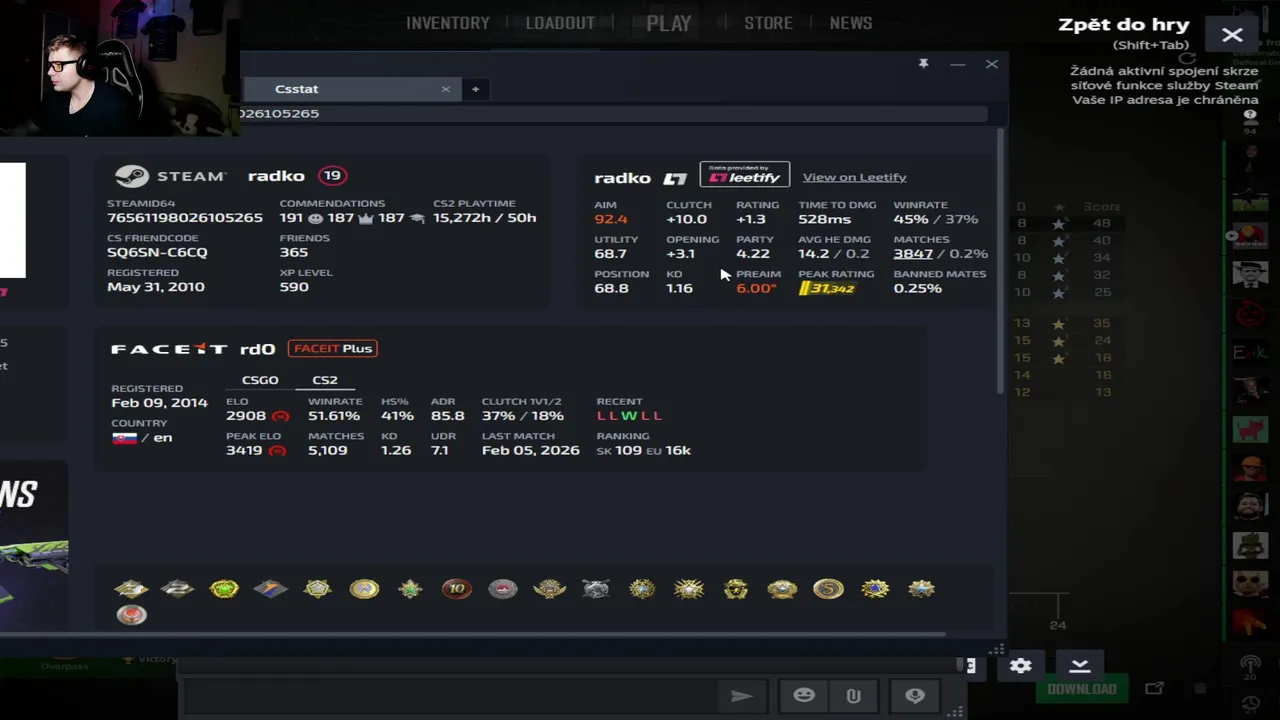Click the last match date Feb 05, 2026
This screenshot has height=720, width=1280.
coord(531,450)
